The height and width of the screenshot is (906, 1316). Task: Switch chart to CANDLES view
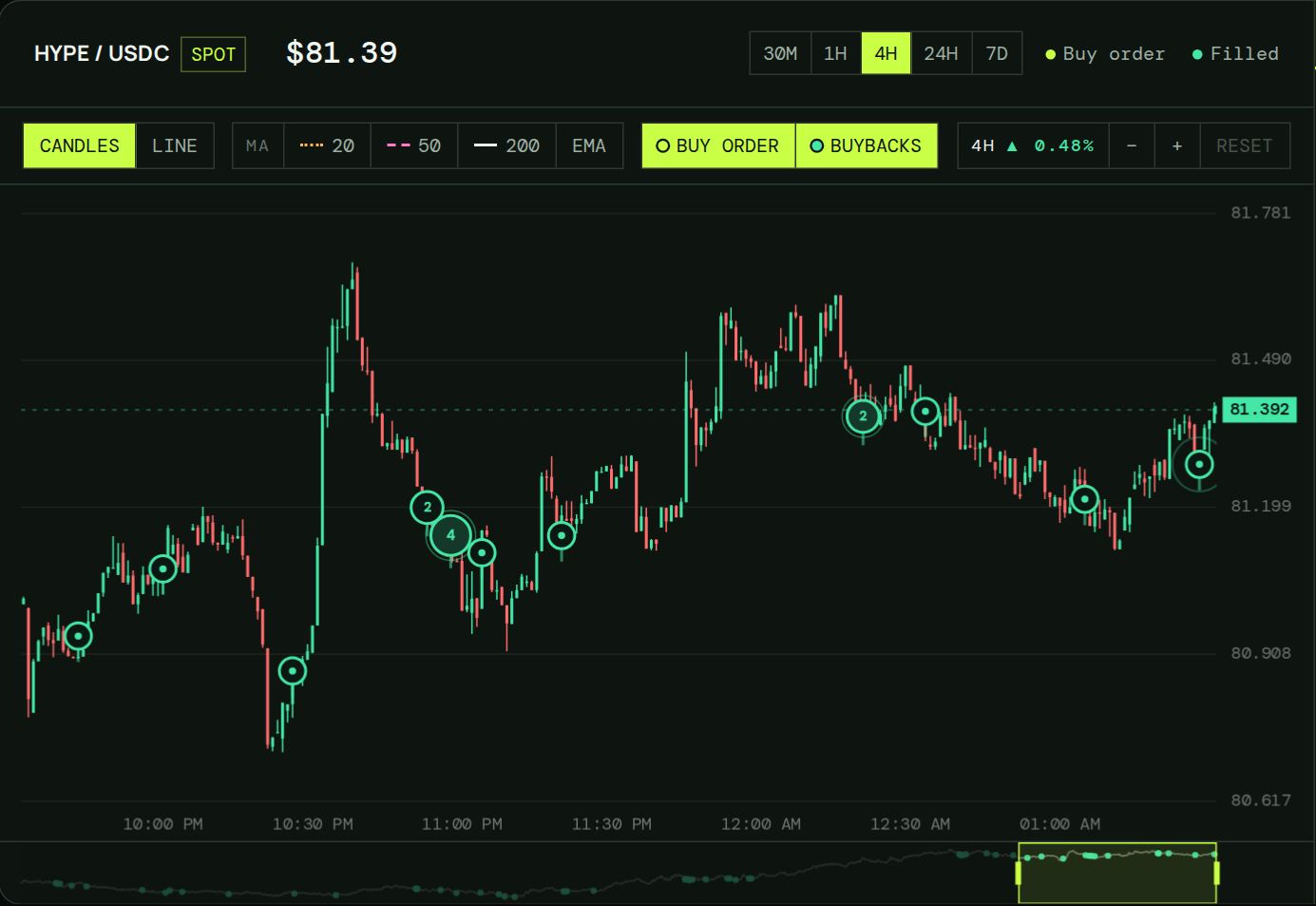80,145
